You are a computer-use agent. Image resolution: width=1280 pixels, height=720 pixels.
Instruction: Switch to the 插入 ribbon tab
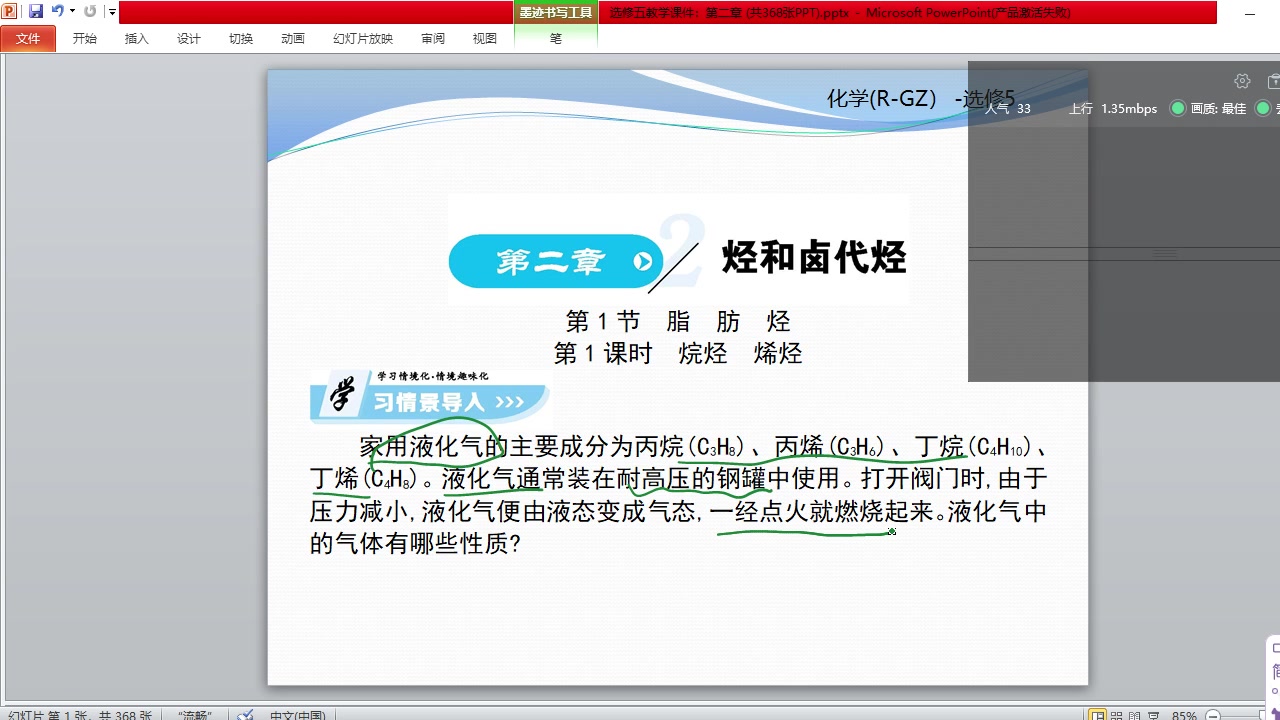pos(136,39)
